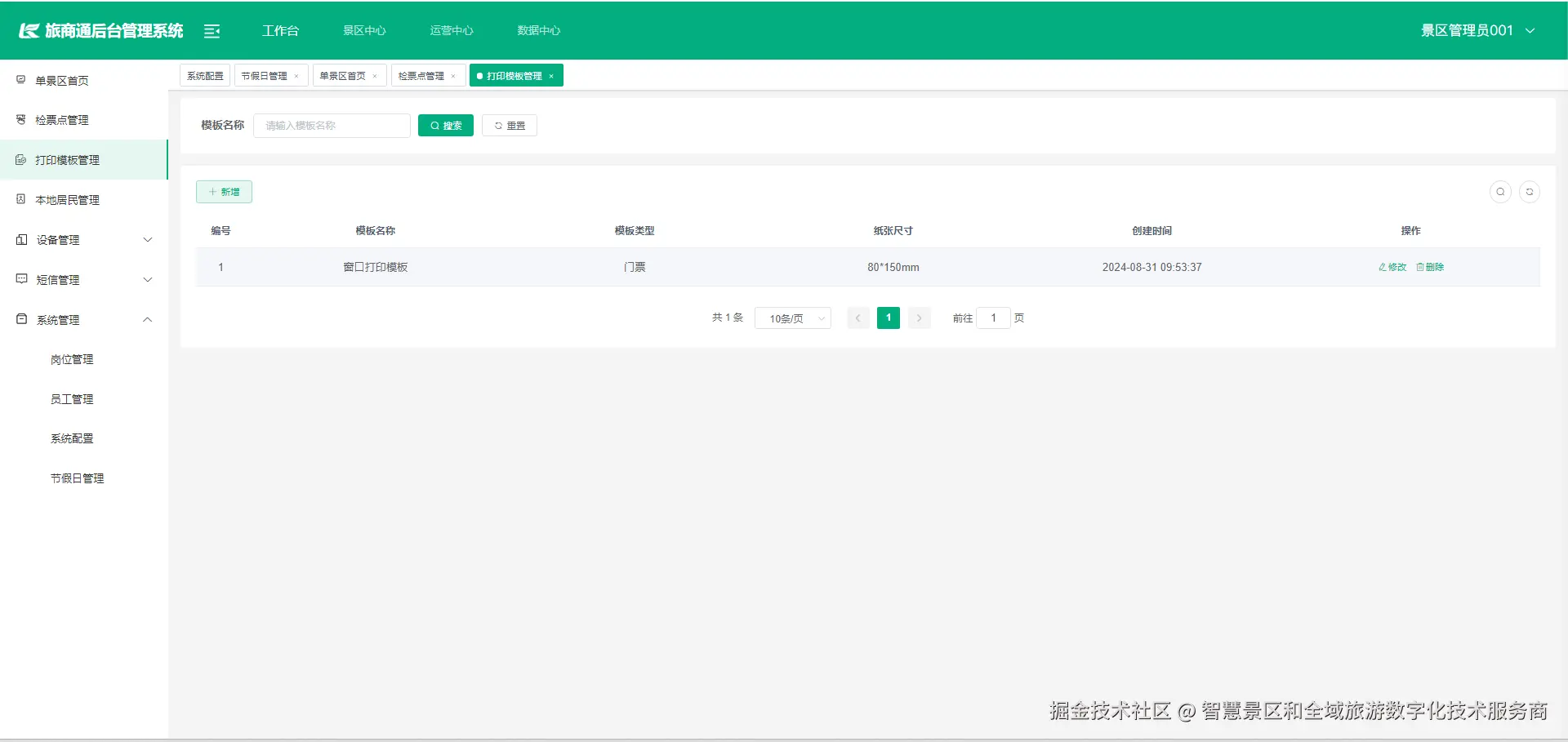Viewport: 1568px width, 742px height.
Task: Open the 景区管理员001 user dropdown
Action: tap(1477, 30)
